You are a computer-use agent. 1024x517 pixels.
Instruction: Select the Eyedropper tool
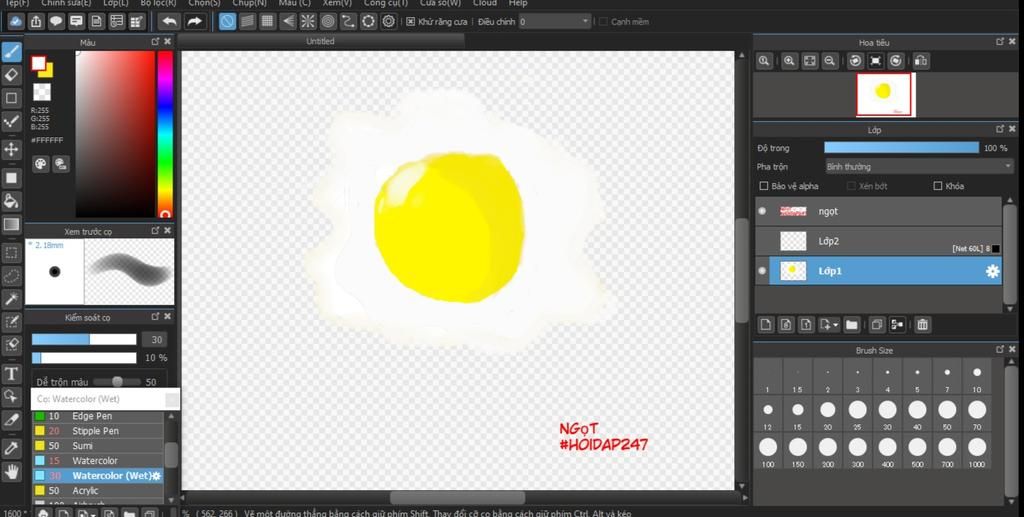point(11,448)
